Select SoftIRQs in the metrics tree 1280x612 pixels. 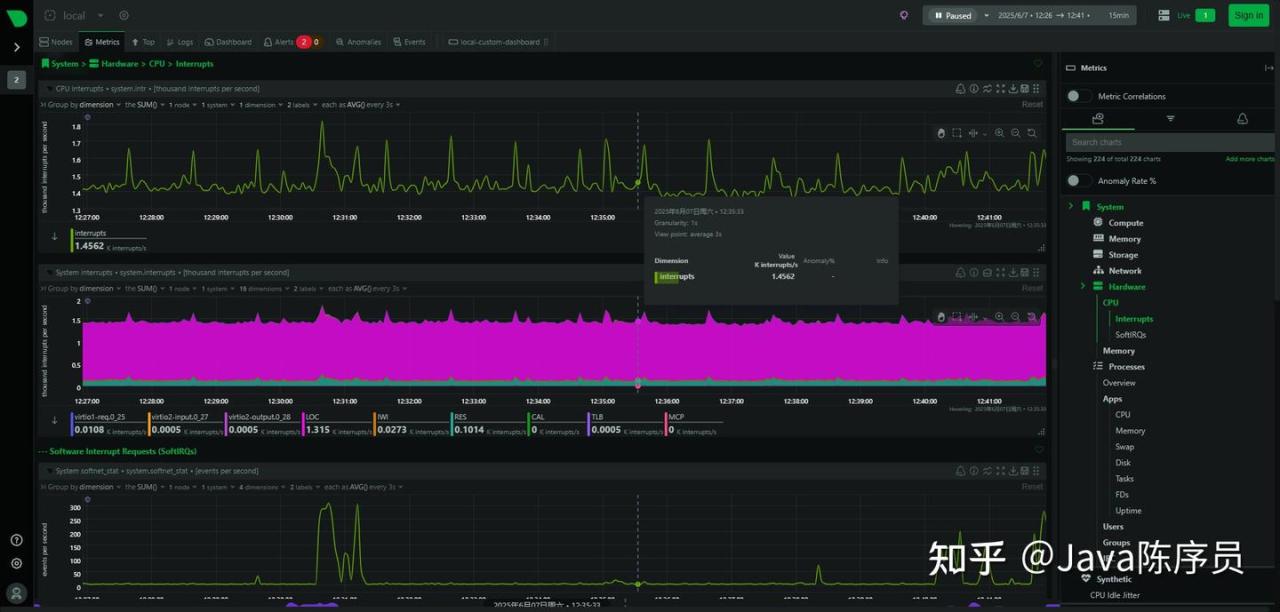pyautogui.click(x=1131, y=335)
